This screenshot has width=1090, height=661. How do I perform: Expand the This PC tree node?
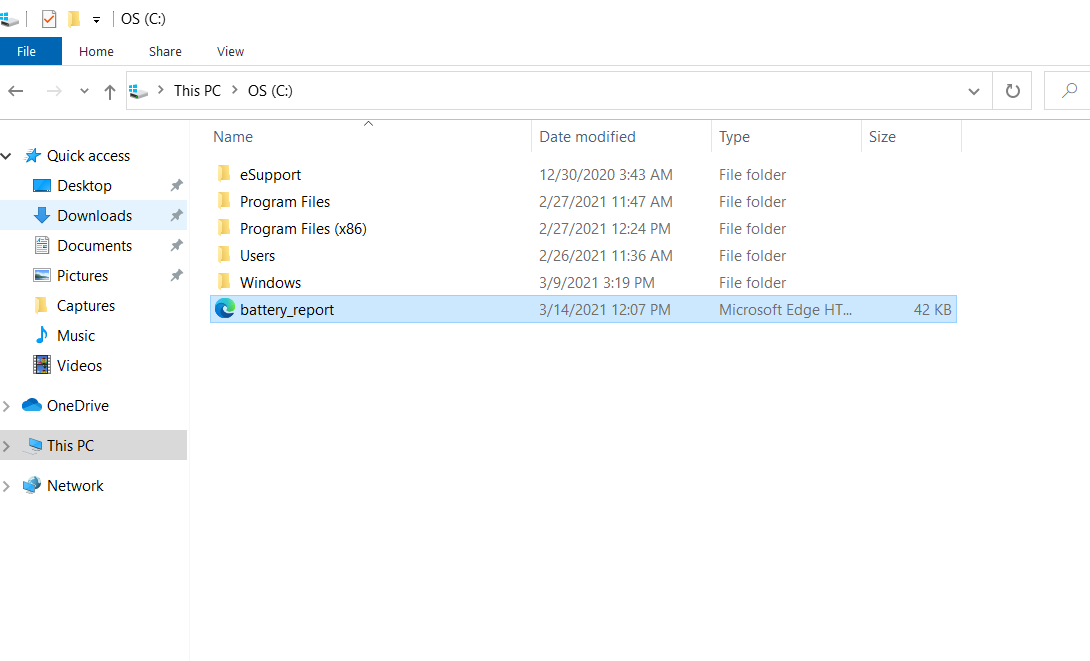(6, 446)
